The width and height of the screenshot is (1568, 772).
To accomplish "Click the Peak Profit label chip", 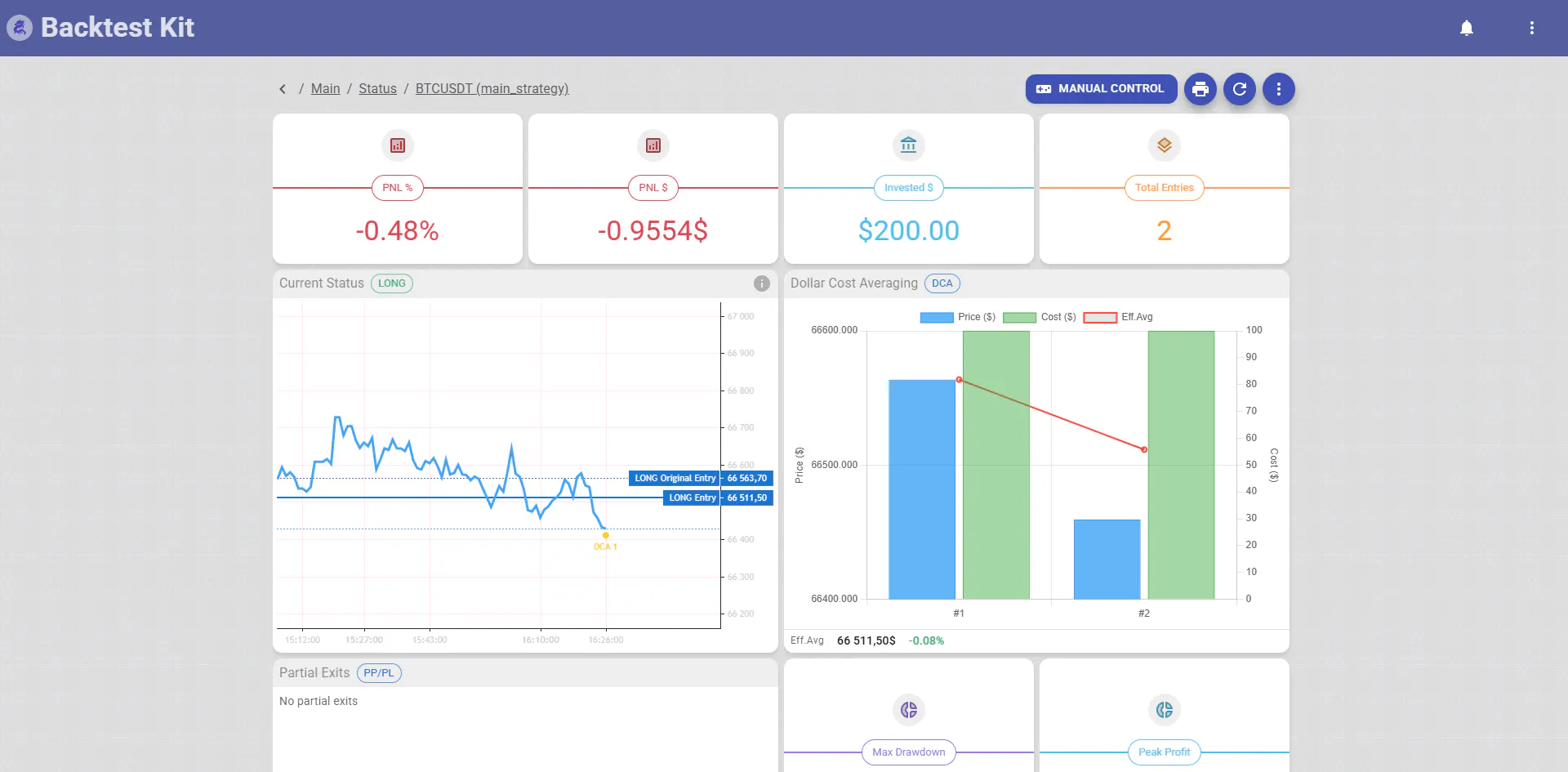I will pos(1165,752).
